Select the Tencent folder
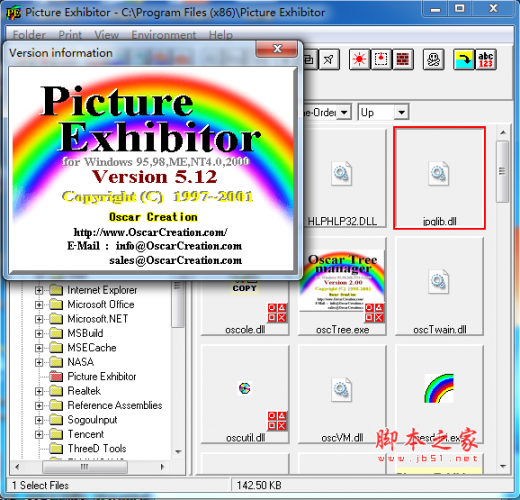Screen dimensions: 520x500 [86, 434]
